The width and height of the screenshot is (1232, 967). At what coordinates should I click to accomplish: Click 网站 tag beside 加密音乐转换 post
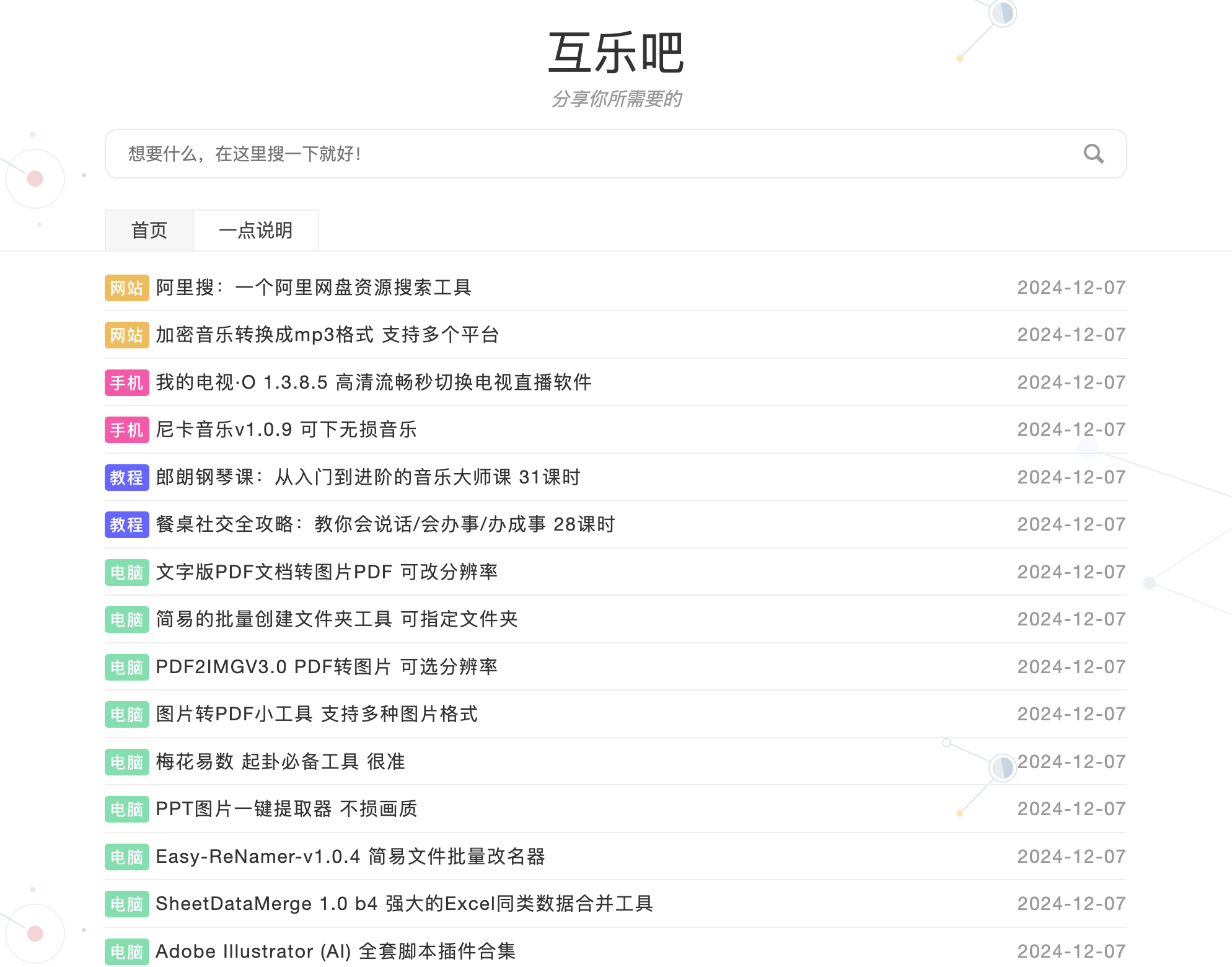[x=126, y=335]
